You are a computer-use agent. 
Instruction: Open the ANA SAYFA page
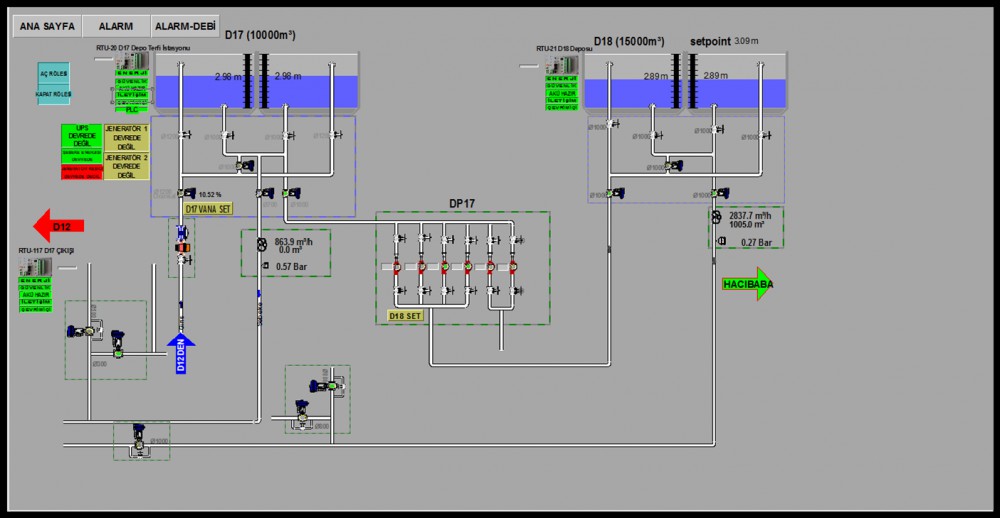tap(47, 26)
